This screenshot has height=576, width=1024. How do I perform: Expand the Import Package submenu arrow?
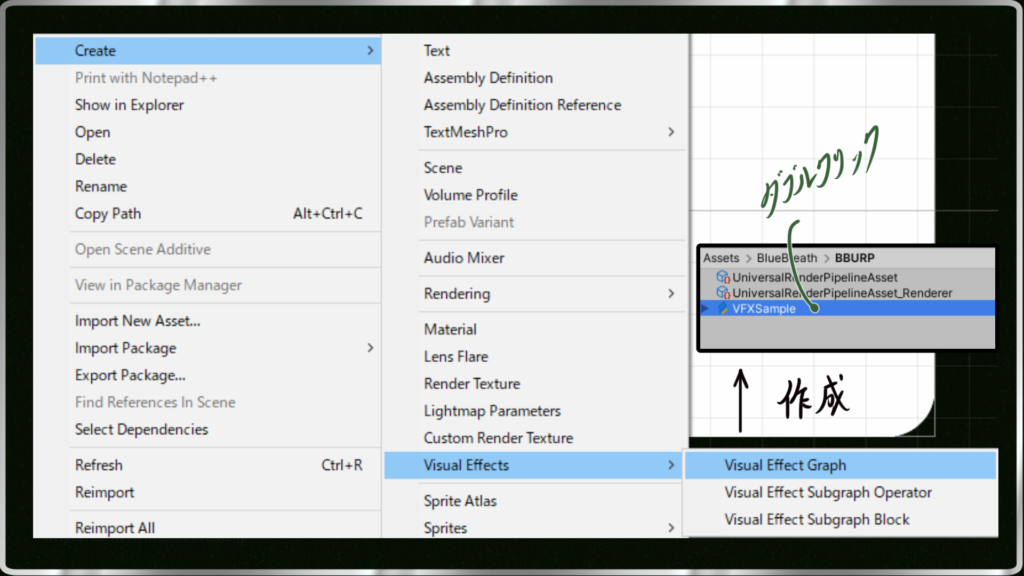[370, 348]
